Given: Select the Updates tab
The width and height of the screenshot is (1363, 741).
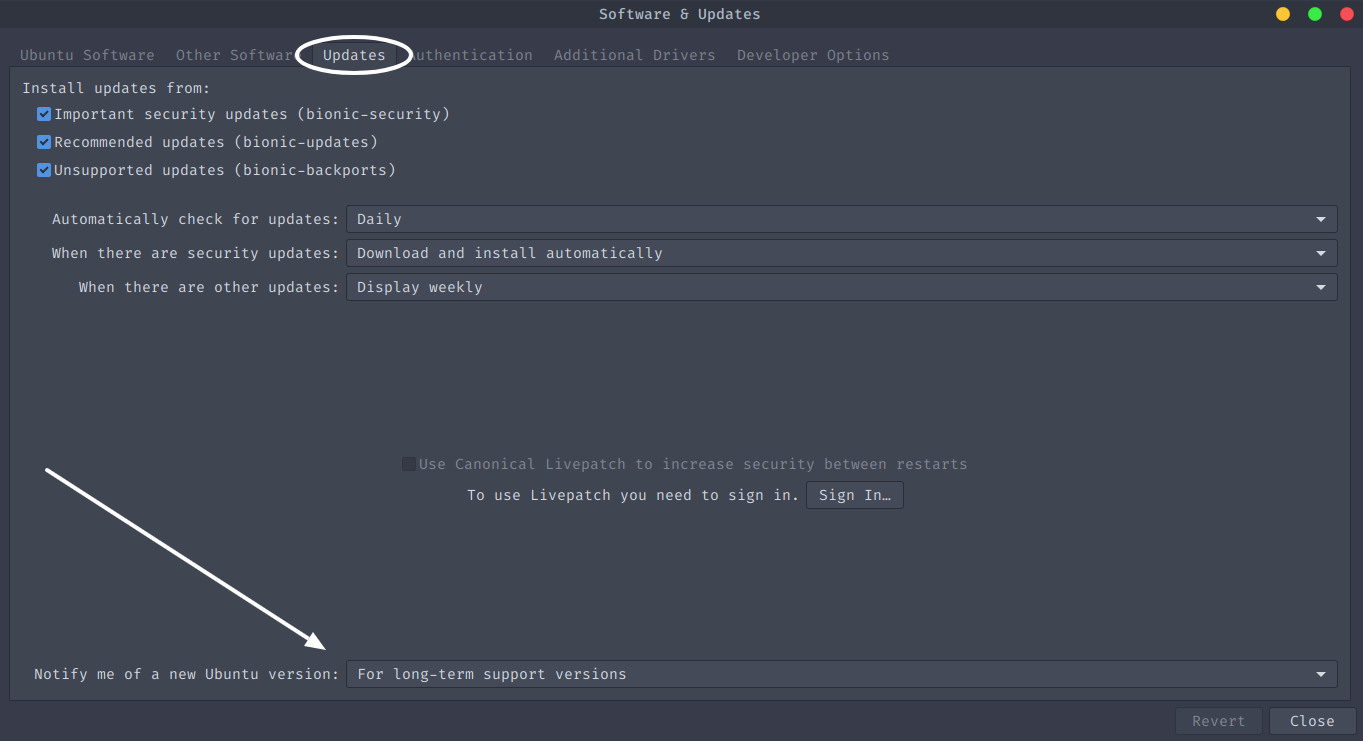Looking at the screenshot, I should (354, 55).
